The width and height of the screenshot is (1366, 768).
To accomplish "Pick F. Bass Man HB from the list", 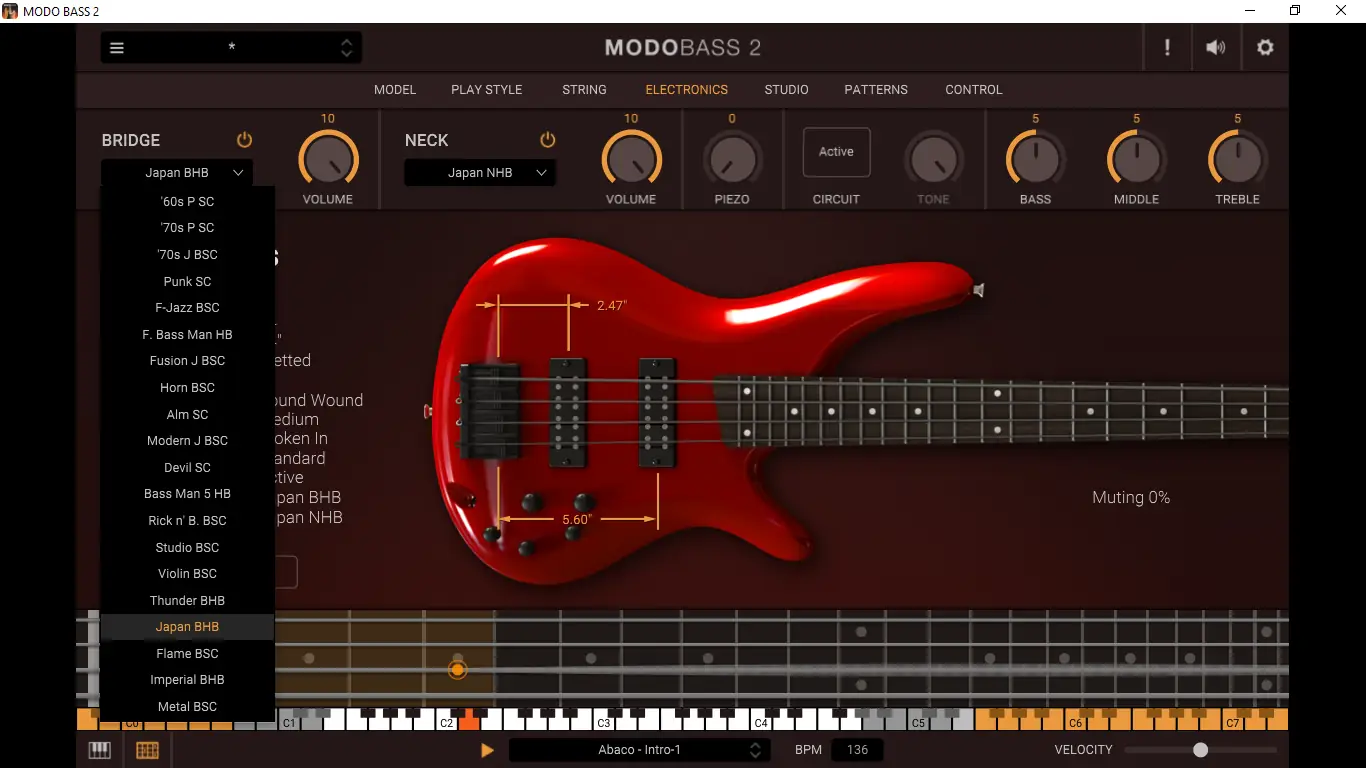I will (187, 334).
